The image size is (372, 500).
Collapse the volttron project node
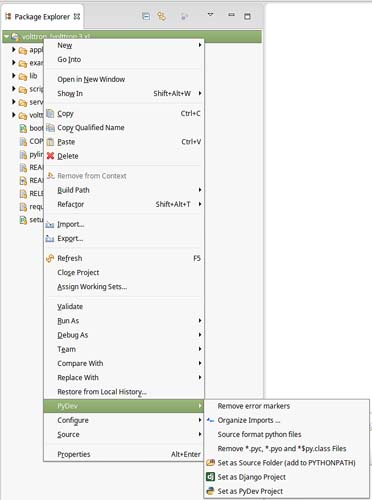[6, 36]
